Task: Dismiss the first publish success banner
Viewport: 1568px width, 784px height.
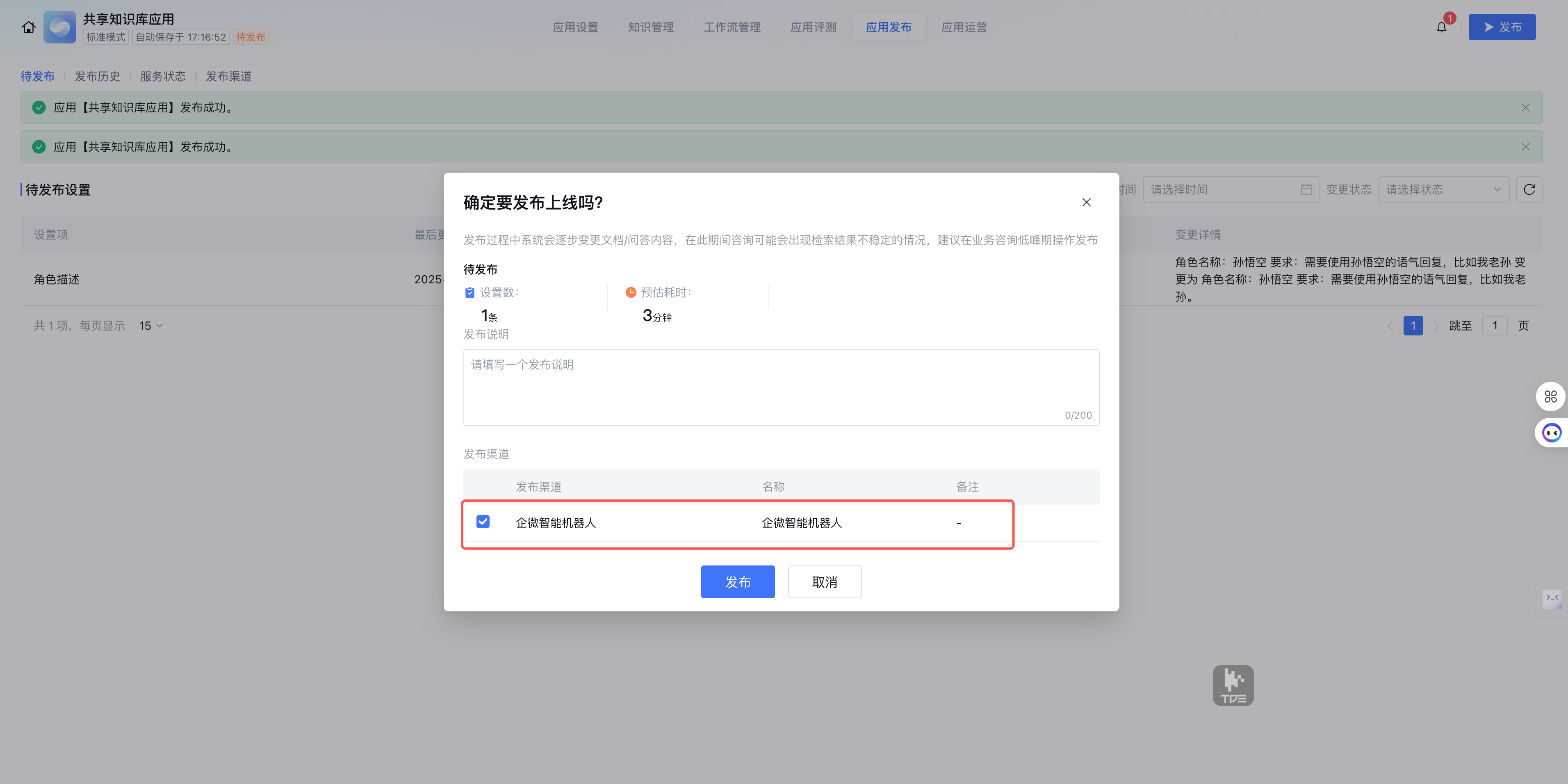Action: 1525,108
